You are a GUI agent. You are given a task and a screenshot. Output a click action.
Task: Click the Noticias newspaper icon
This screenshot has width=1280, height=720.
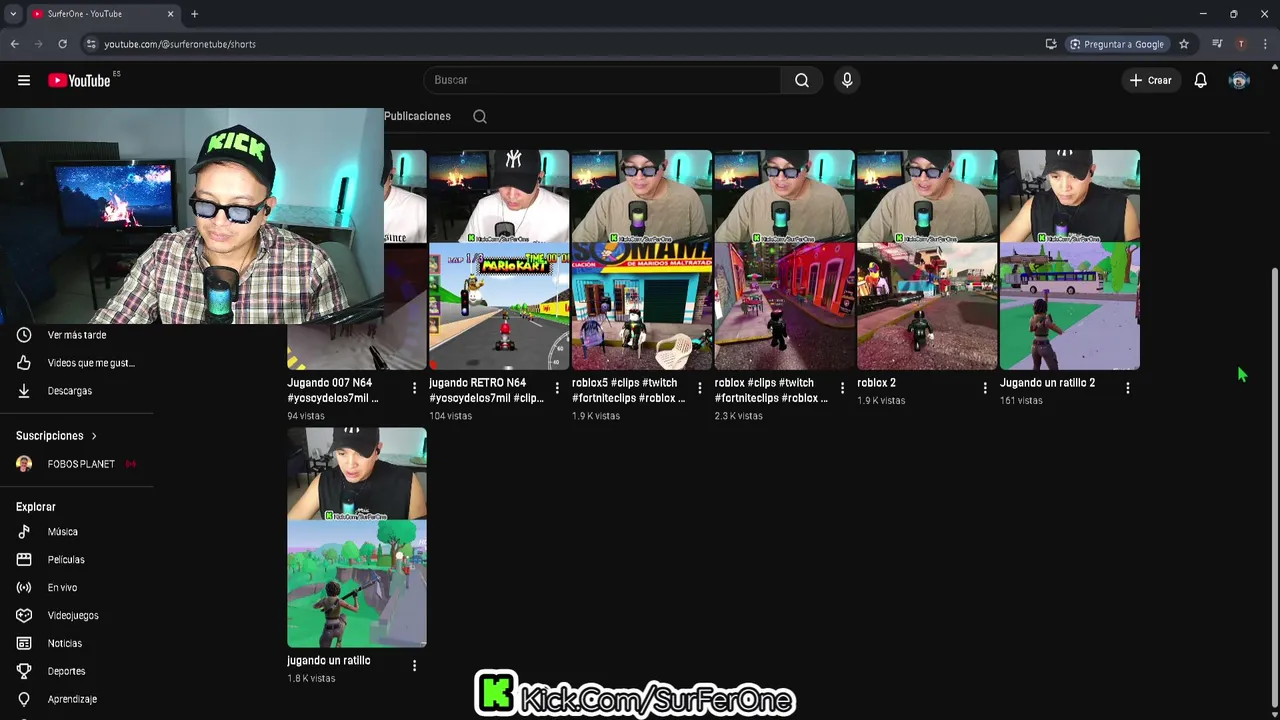click(x=24, y=644)
